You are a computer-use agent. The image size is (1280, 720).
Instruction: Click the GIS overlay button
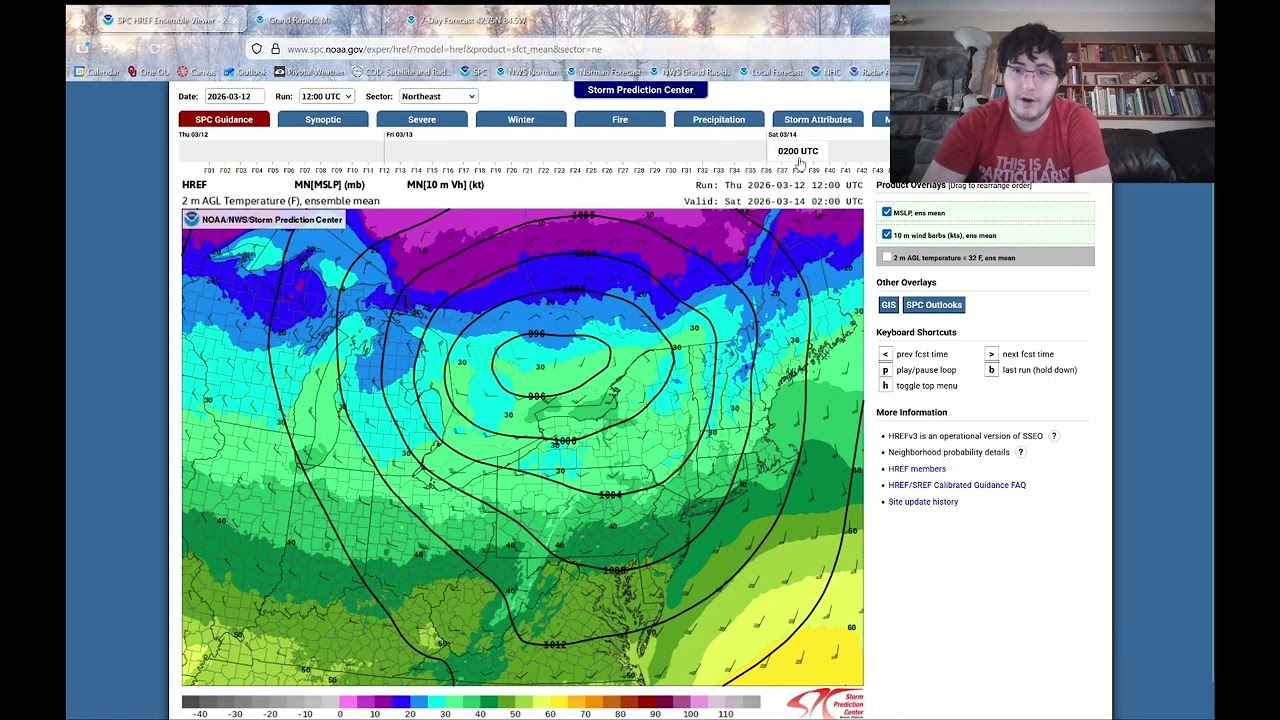(888, 305)
